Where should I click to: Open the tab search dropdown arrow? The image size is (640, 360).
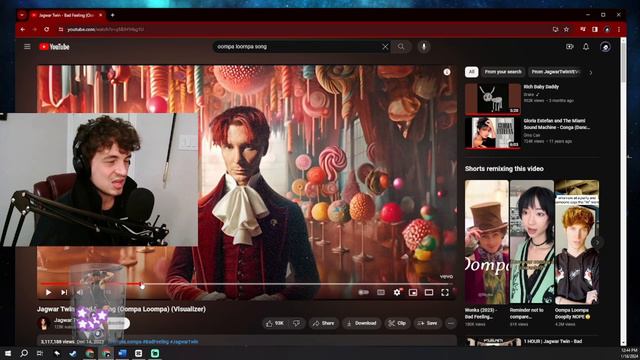click(22, 15)
